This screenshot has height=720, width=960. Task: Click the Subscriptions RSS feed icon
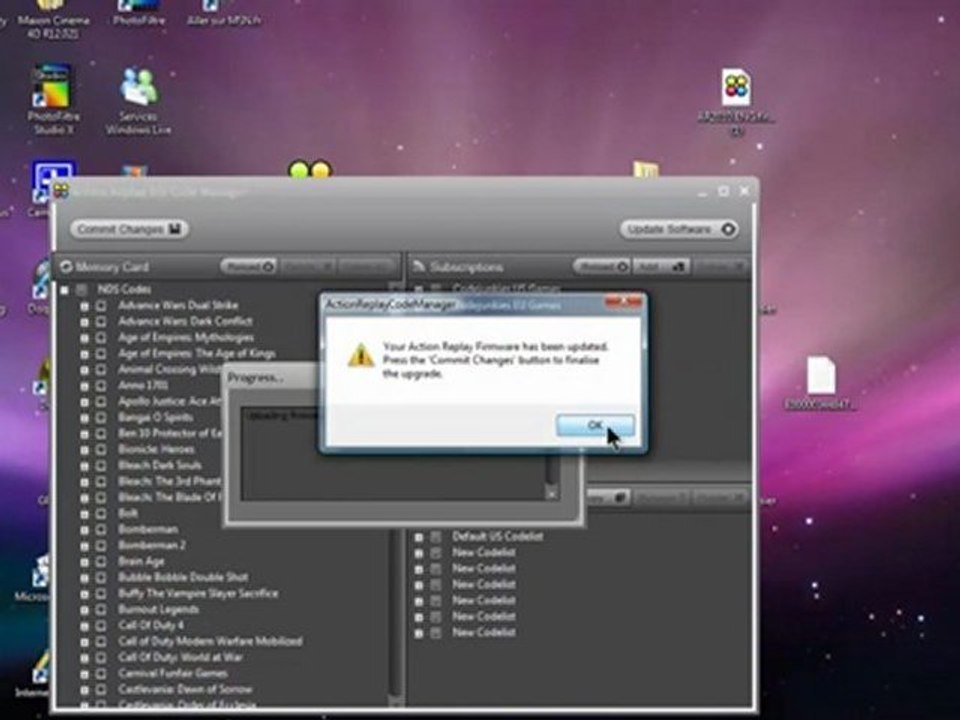point(419,266)
